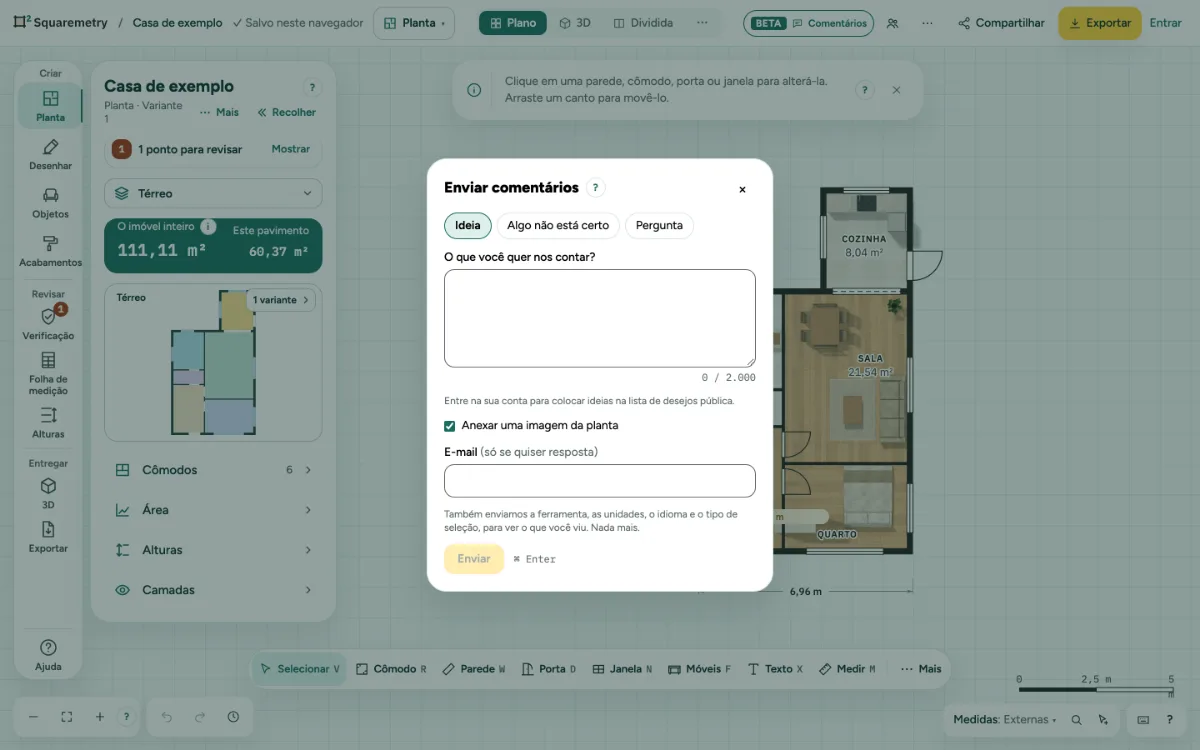The image size is (1200, 750).
Task: Open the 1 variante selector
Action: click(x=282, y=300)
